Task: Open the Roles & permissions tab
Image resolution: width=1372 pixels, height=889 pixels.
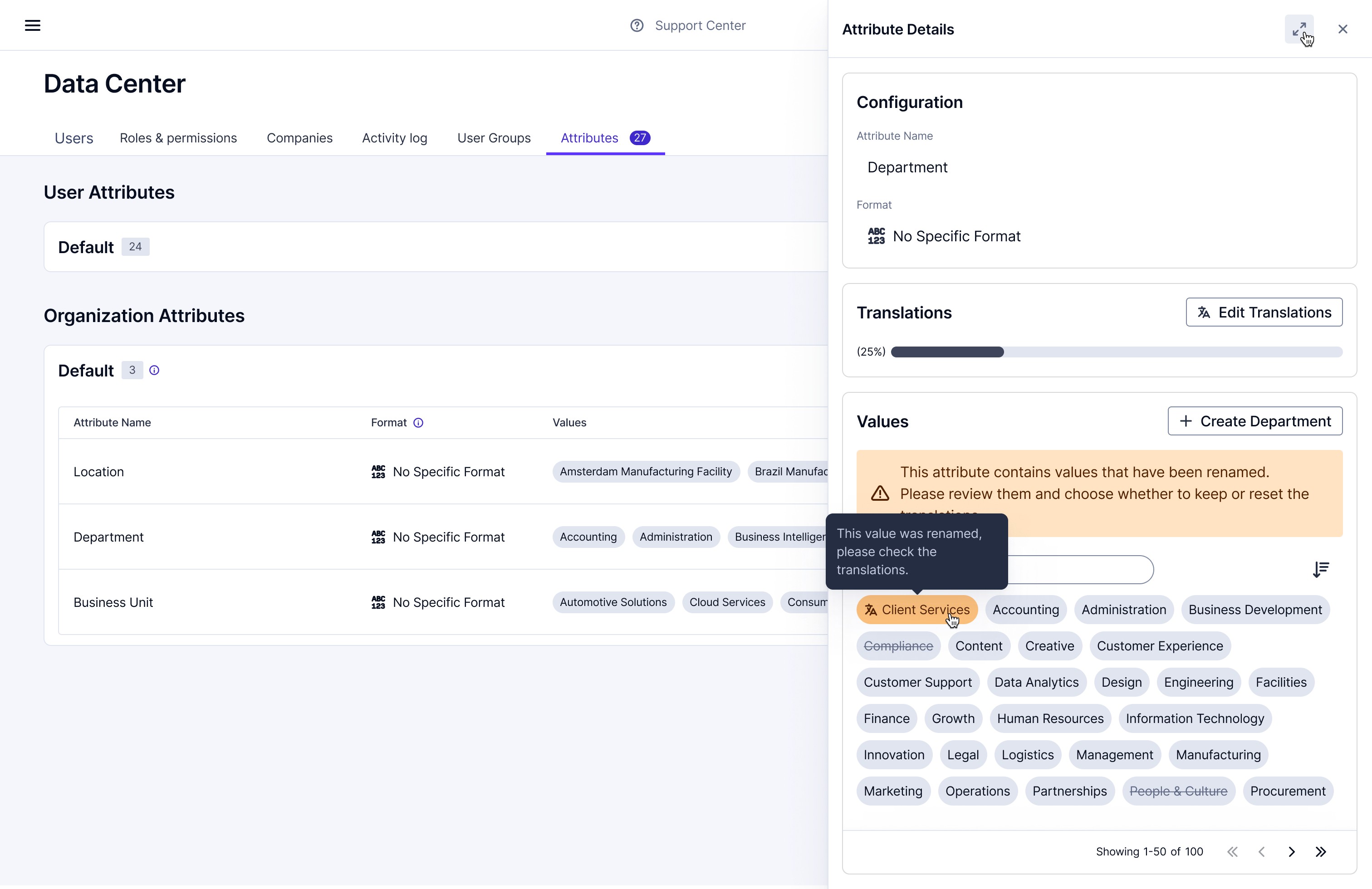Action: (x=178, y=138)
